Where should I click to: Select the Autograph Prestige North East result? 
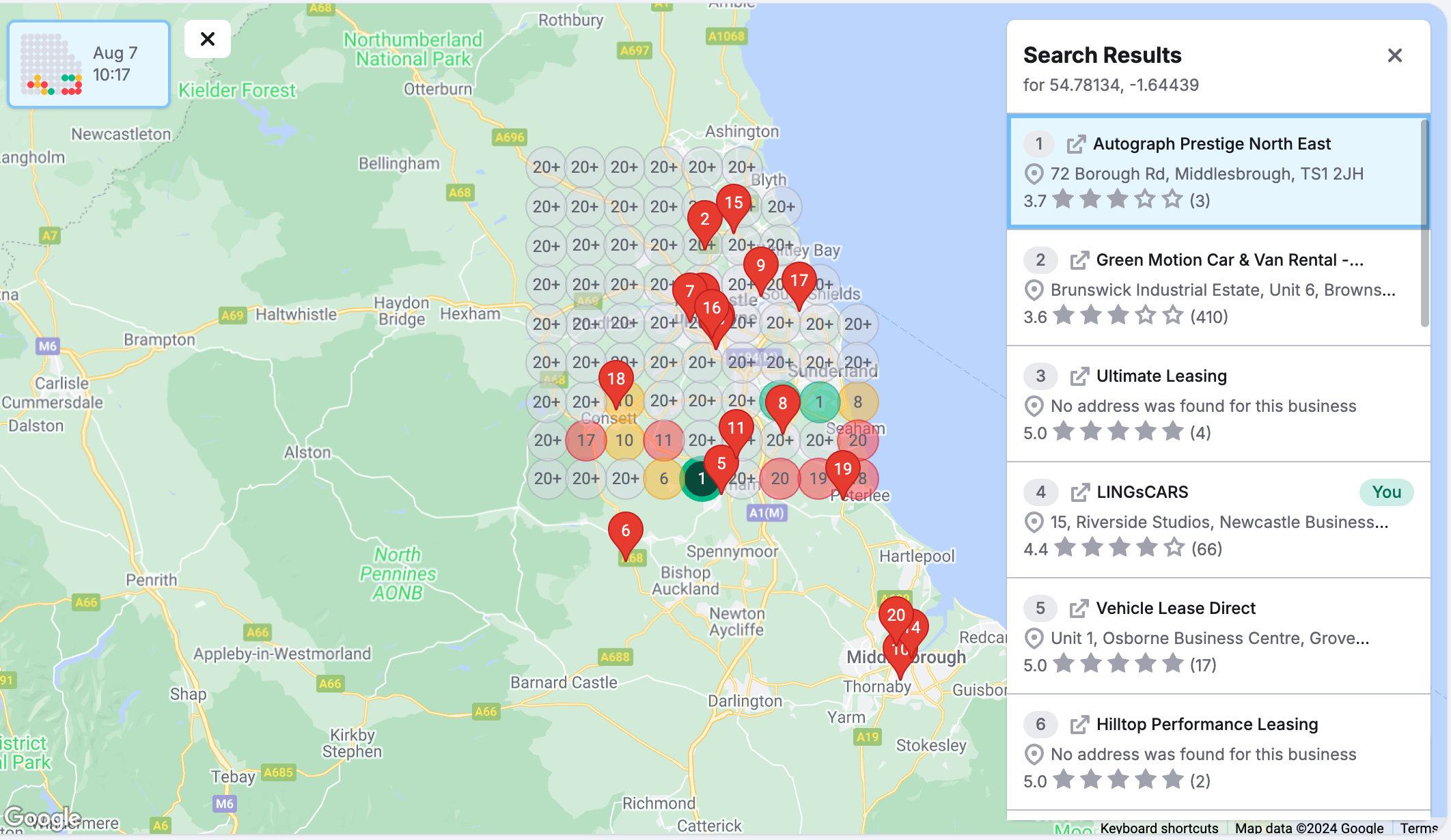1217,171
